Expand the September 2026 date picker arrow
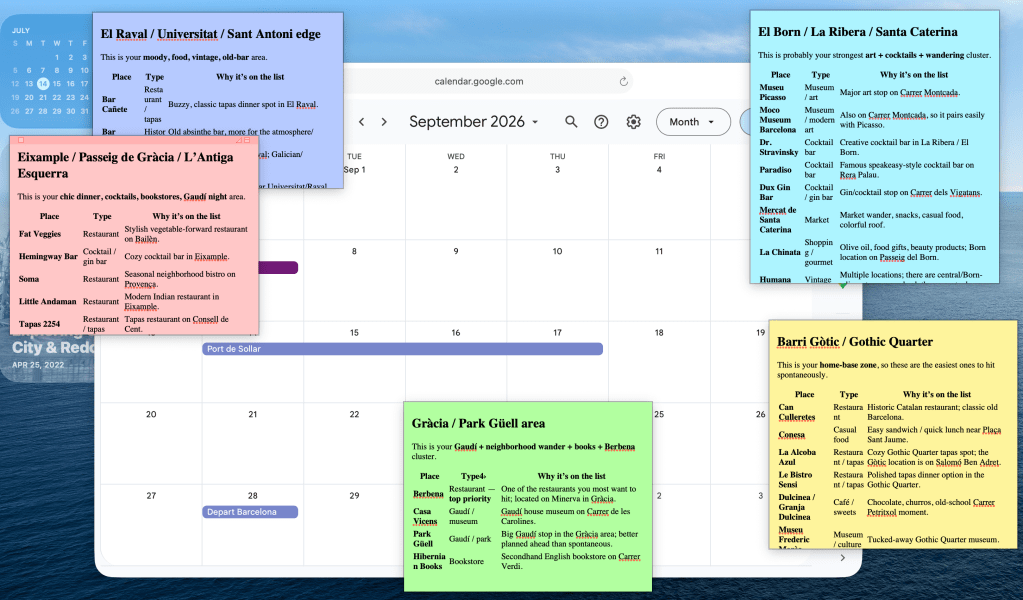Image resolution: width=1023 pixels, height=600 pixels. point(535,122)
